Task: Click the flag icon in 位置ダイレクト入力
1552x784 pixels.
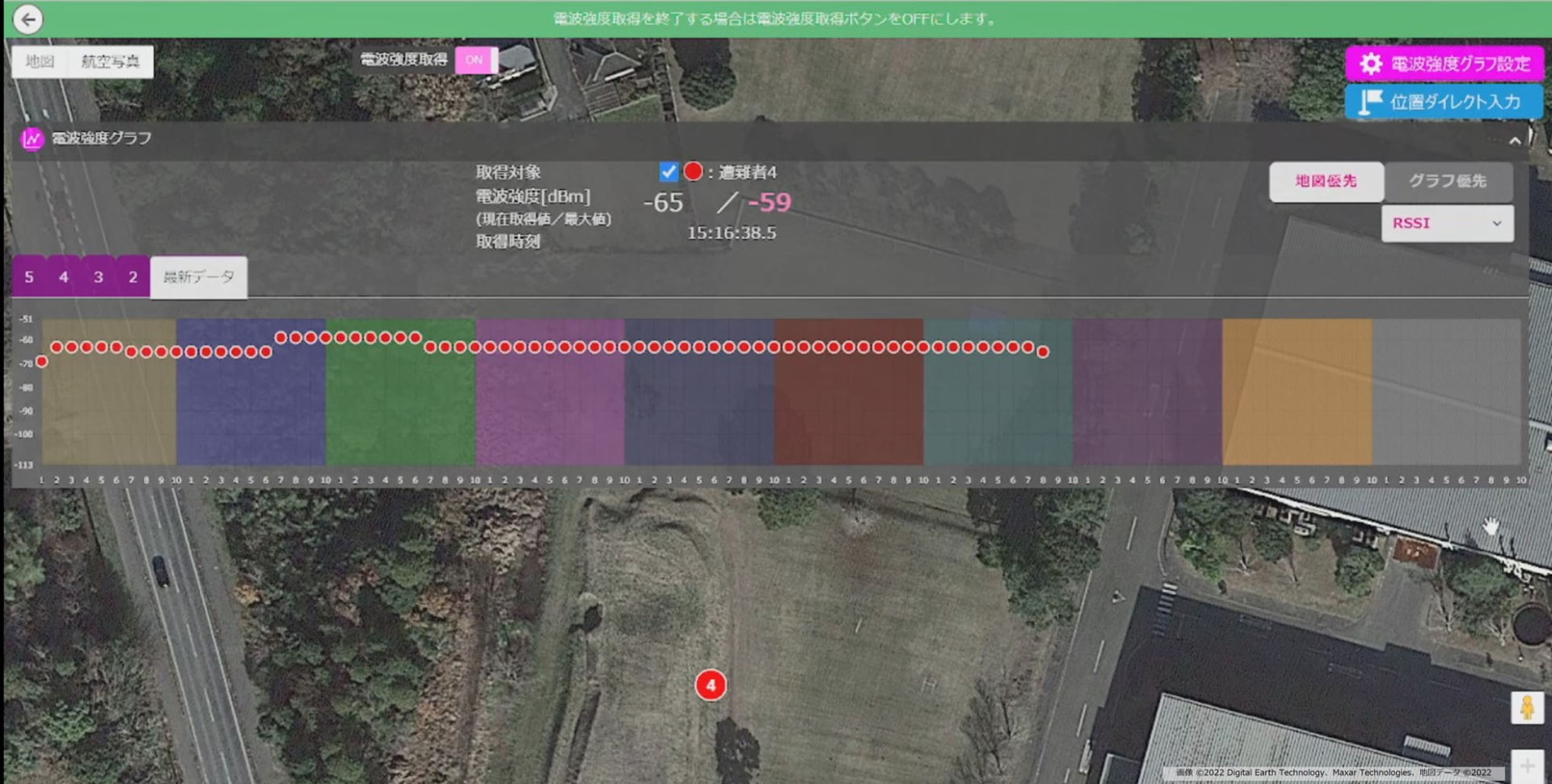Action: [x=1371, y=102]
